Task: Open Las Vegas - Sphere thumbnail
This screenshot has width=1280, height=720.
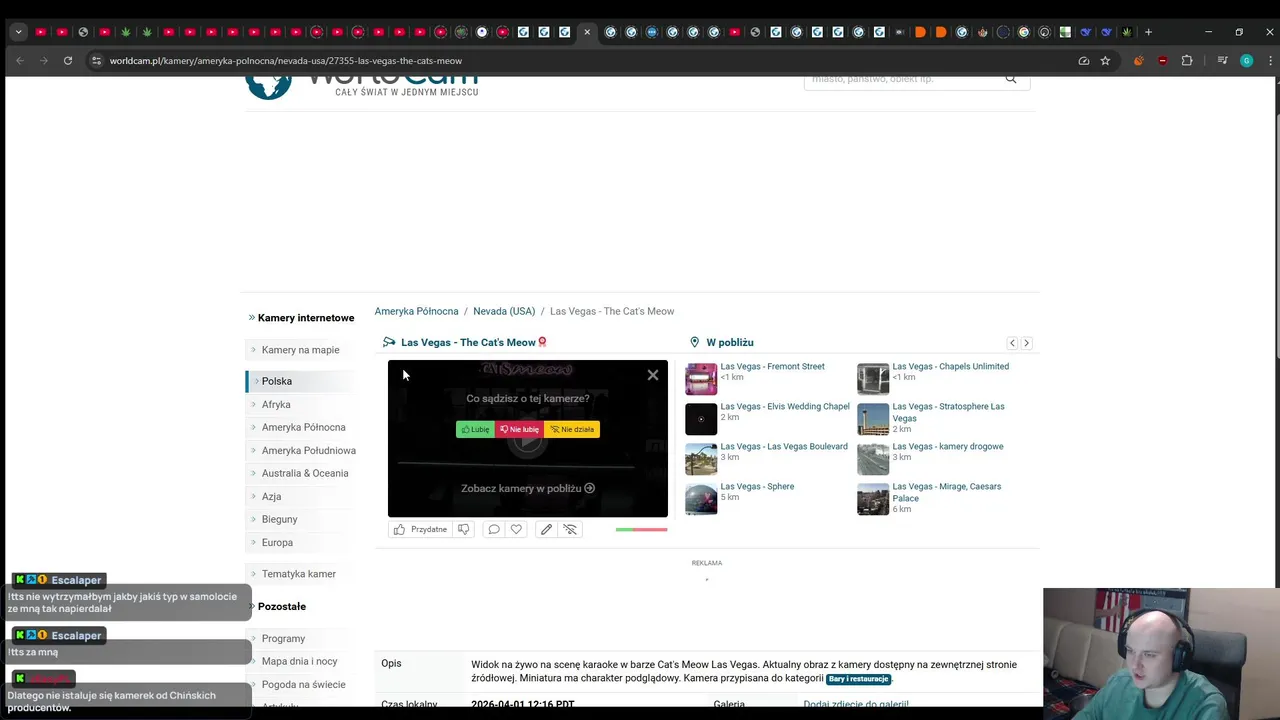Action: pos(701,499)
